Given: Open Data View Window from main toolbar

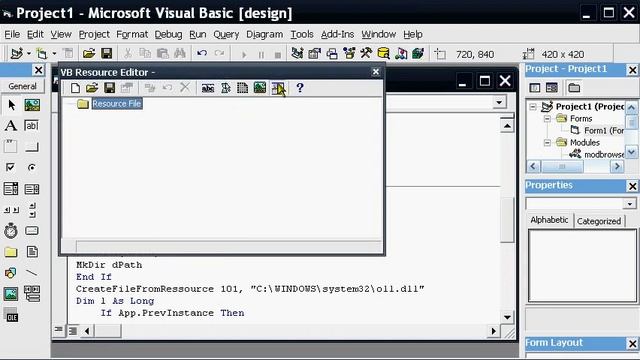Looking at the screenshot, I should tap(383, 53).
